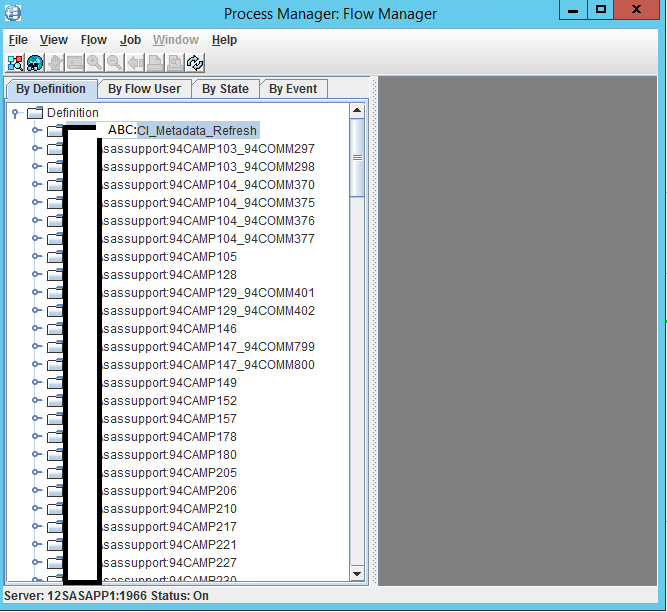This screenshot has width=667, height=612.
Task: Click folder icon of 94CAMP149 row
Action: (x=54, y=383)
